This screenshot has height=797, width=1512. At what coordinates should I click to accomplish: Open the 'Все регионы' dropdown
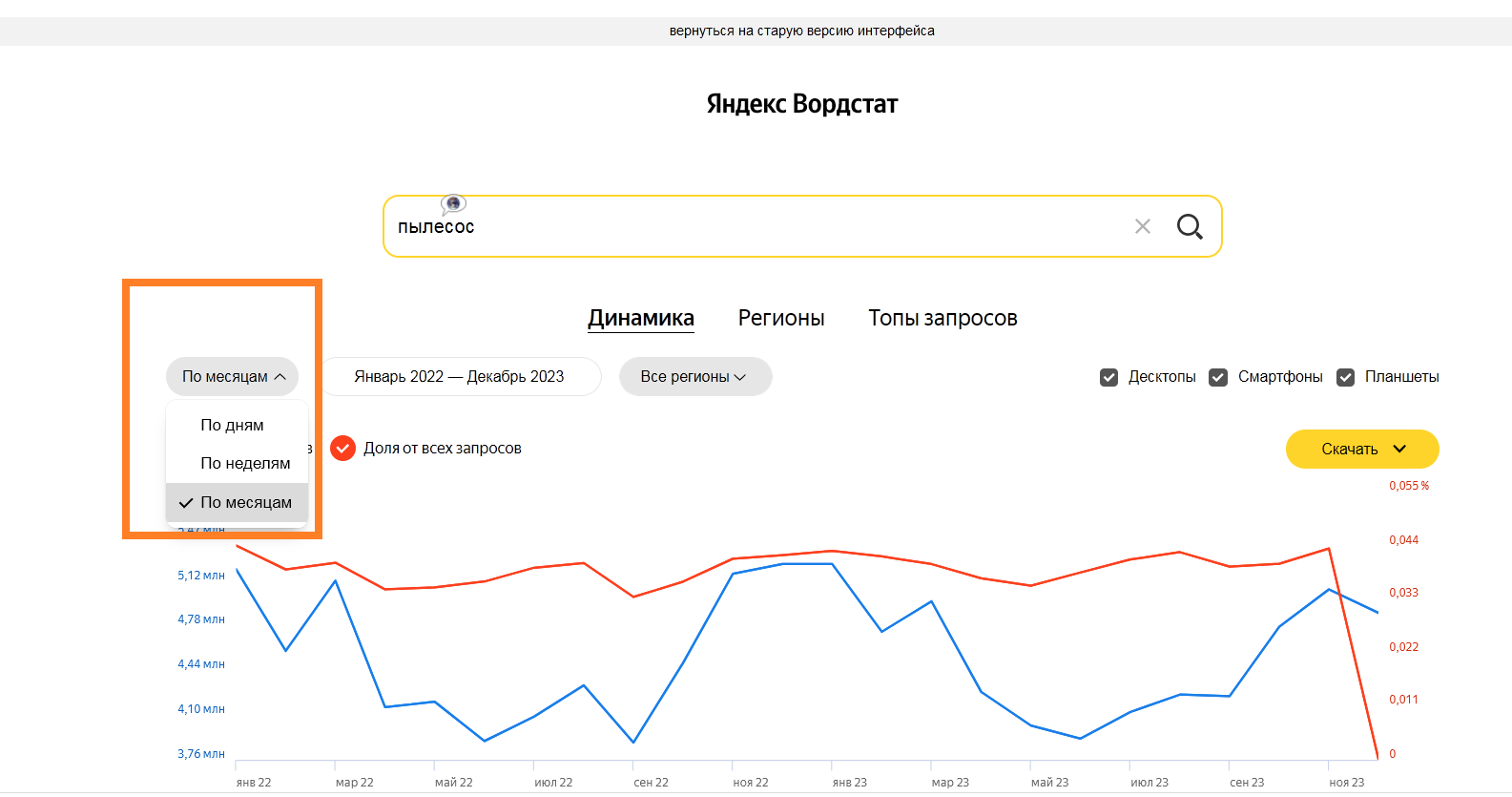point(695,377)
